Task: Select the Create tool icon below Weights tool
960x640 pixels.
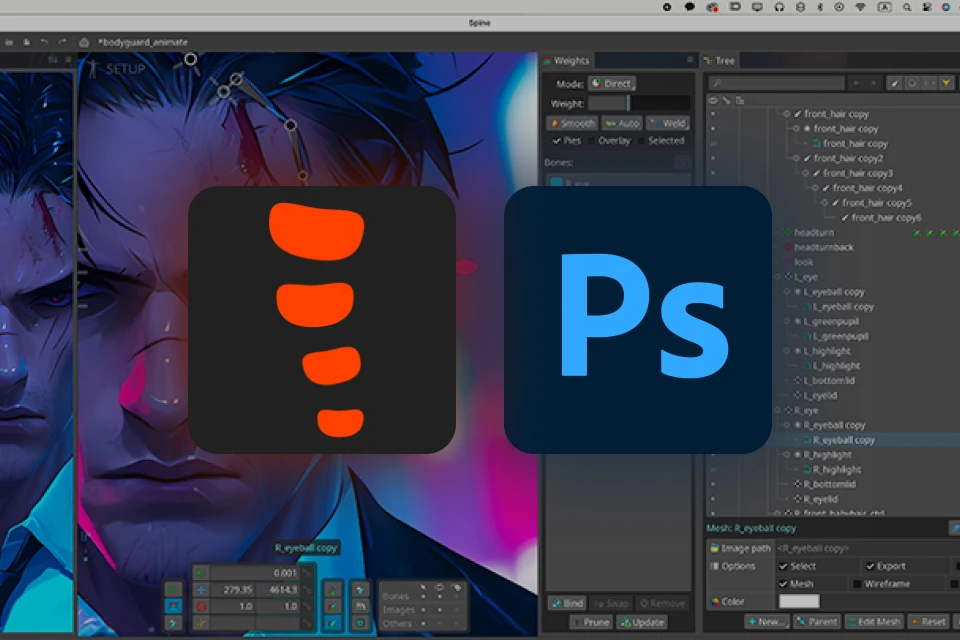Action: pos(173,623)
